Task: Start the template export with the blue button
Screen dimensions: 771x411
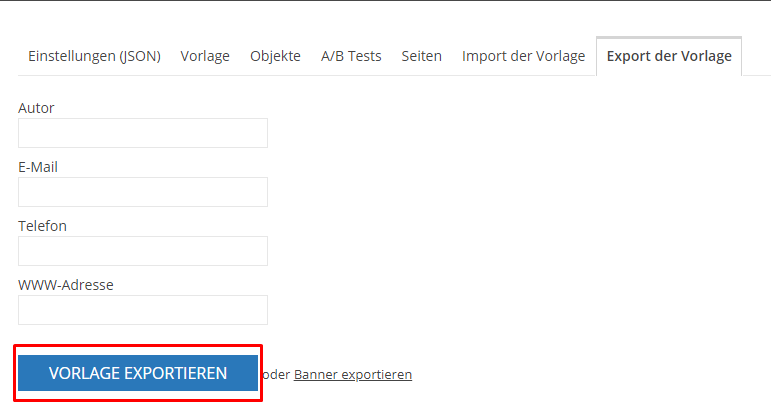Action: pyautogui.click(x=138, y=373)
